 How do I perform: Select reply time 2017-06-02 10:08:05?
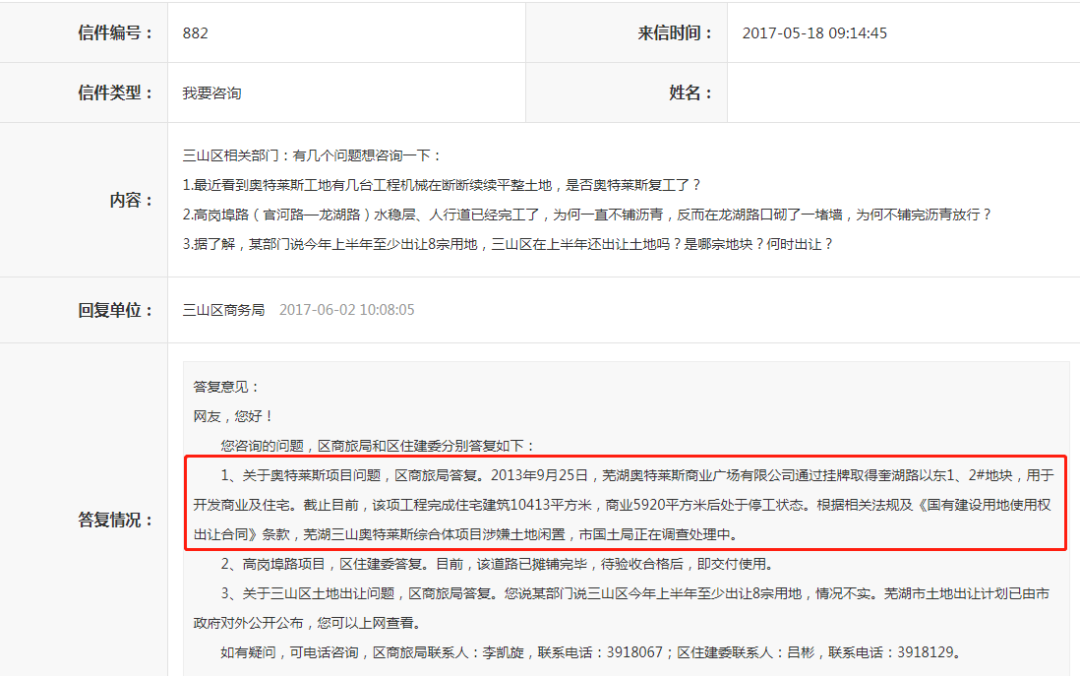click(346, 310)
